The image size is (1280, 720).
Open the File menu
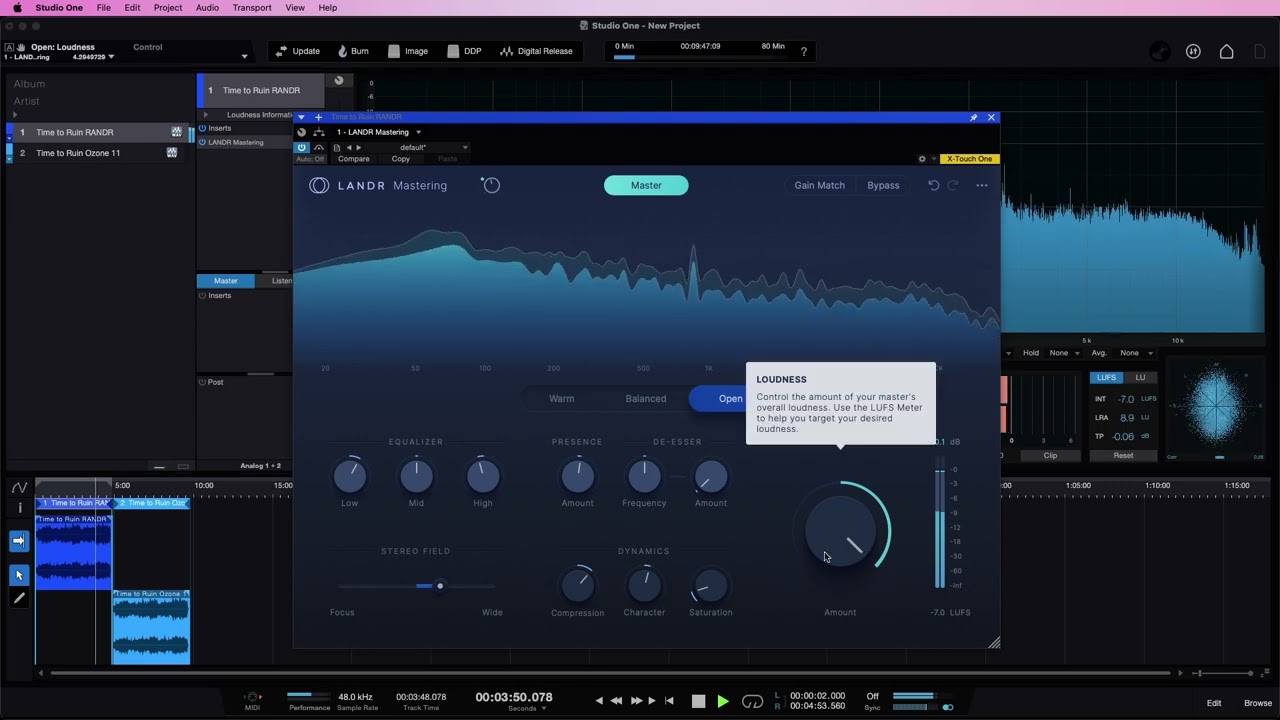click(104, 8)
